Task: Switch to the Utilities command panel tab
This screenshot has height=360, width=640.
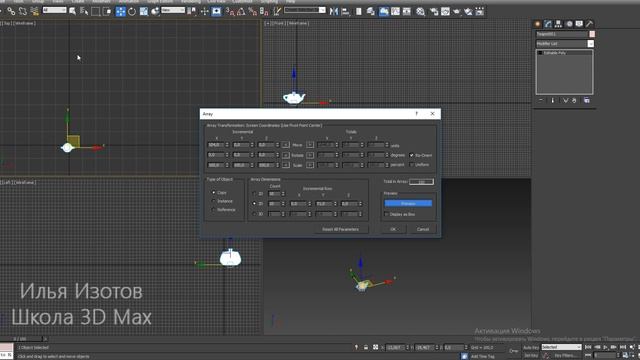Action: tap(589, 24)
